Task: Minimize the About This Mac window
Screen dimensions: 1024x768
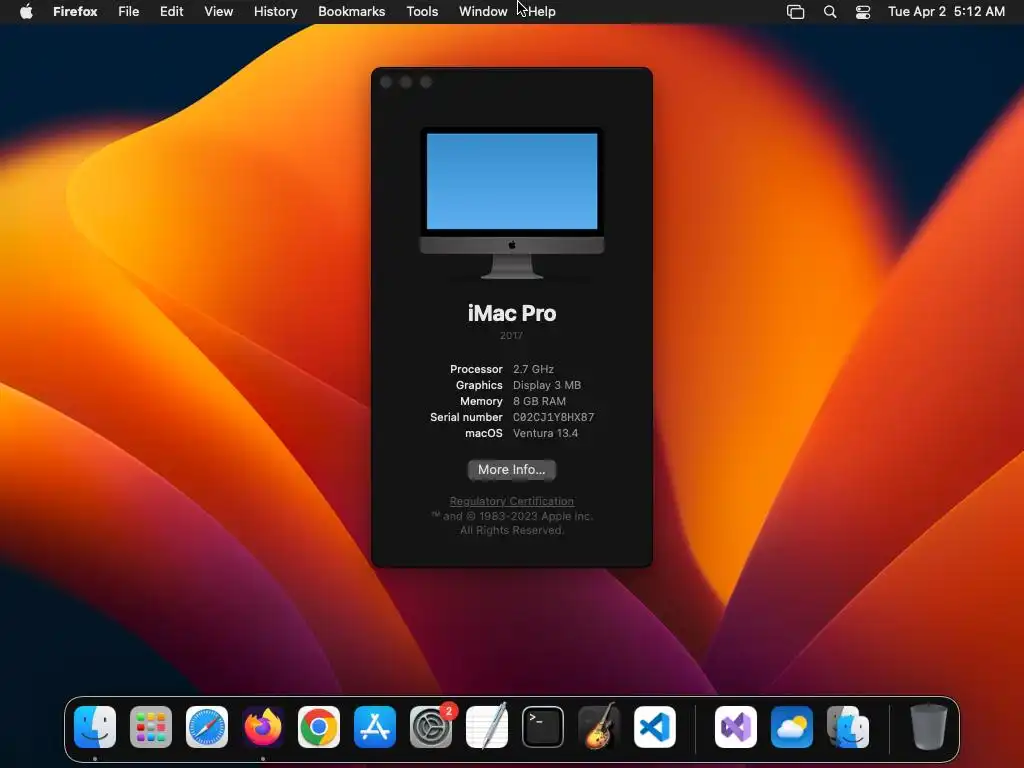Action: 406,82
